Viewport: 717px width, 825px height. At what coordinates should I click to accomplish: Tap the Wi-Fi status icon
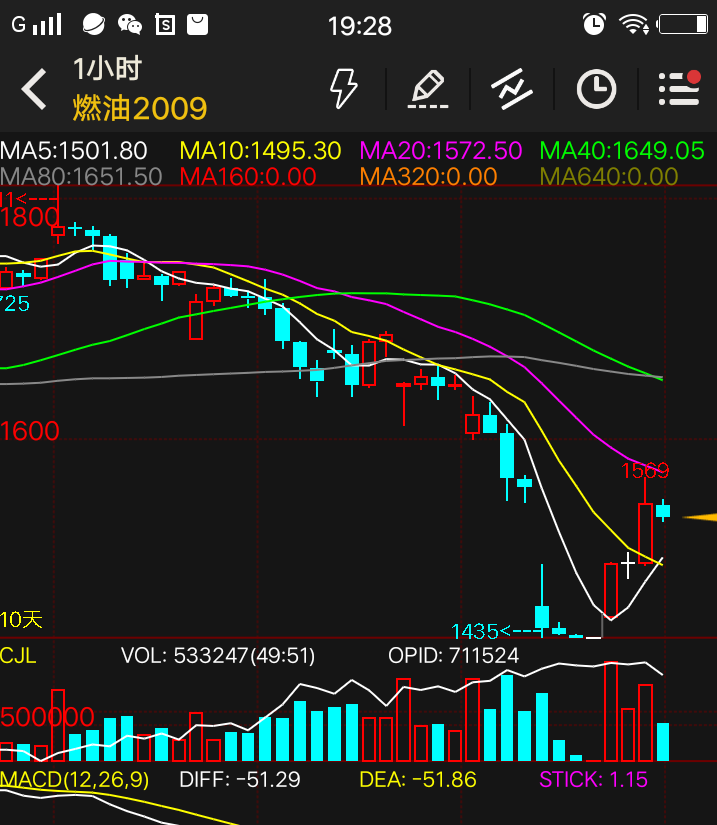(633, 24)
